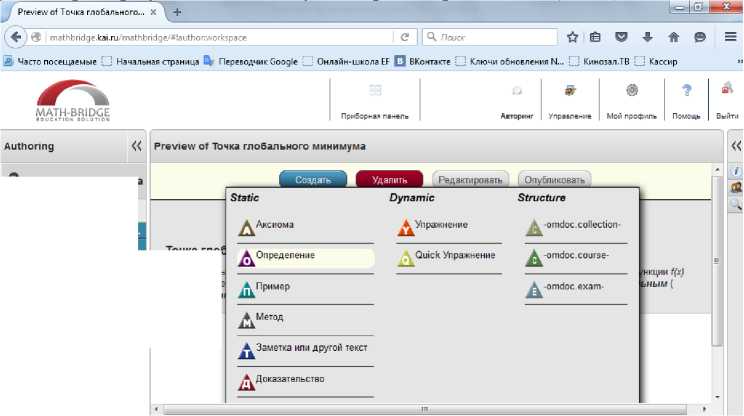
Task: Open the info icon in right sidebar
Action: (736, 172)
